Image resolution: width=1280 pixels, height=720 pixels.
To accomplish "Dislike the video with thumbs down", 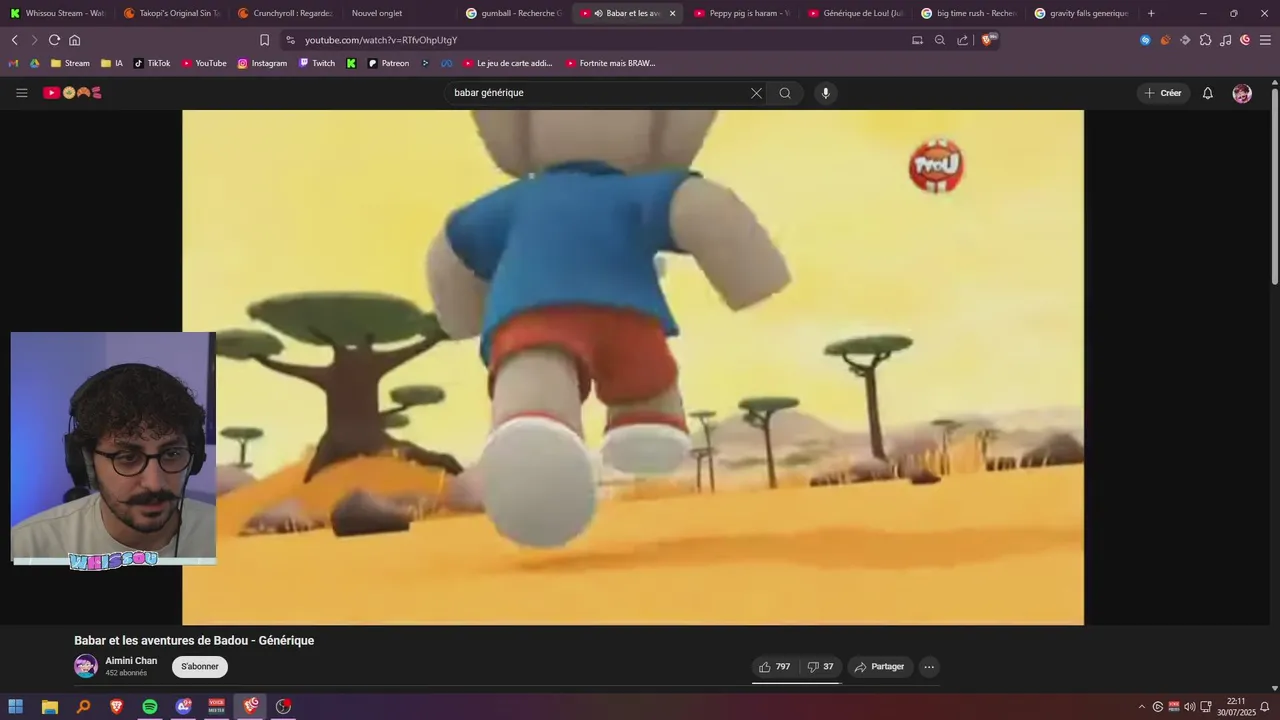I will point(821,667).
